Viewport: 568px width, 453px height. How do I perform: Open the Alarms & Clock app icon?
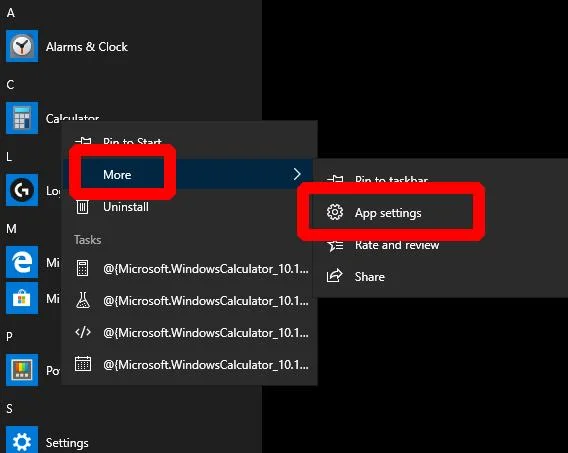point(22,46)
